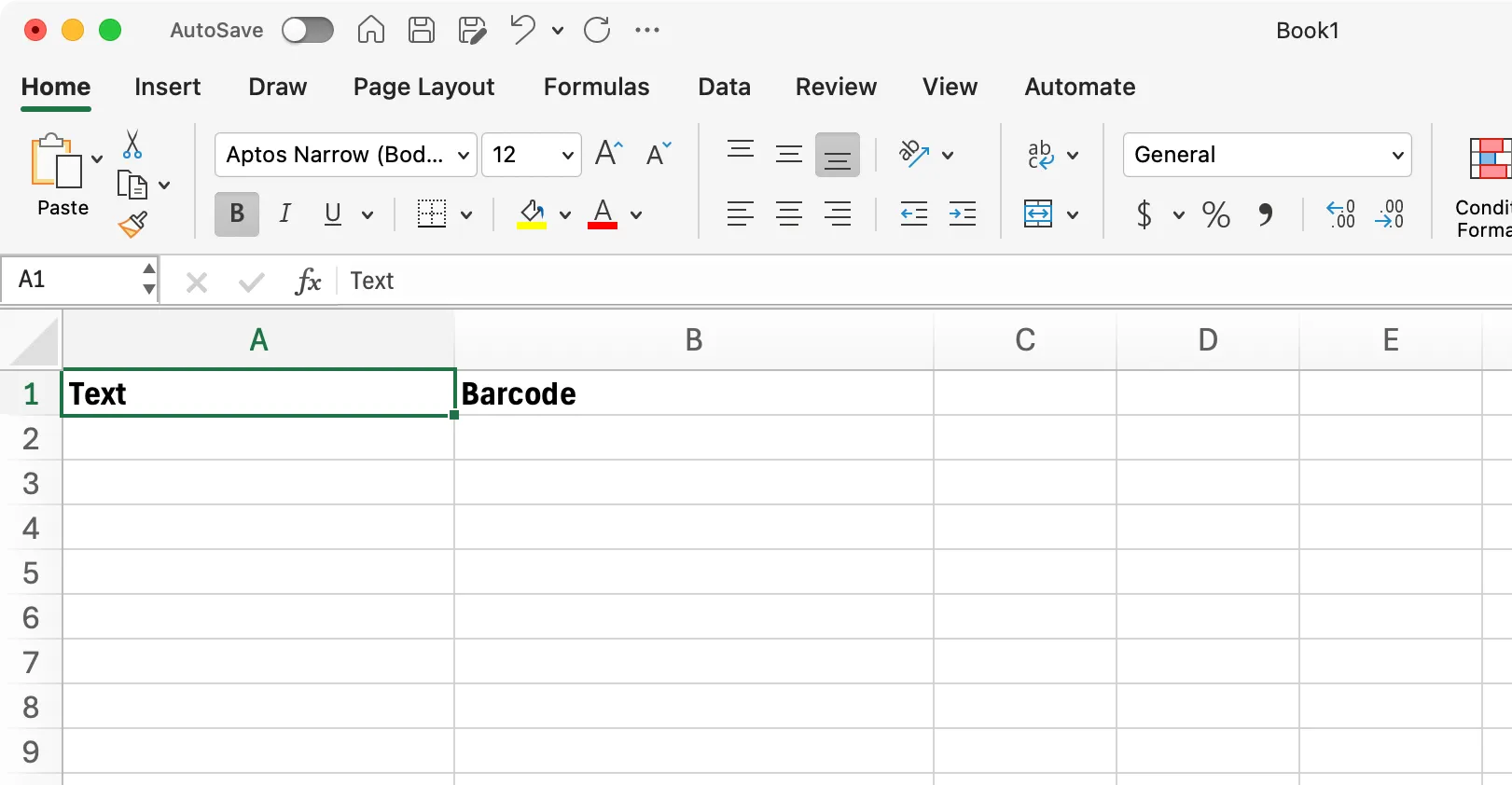Activate the Format Painter brush
1512x785 pixels.
tap(132, 224)
